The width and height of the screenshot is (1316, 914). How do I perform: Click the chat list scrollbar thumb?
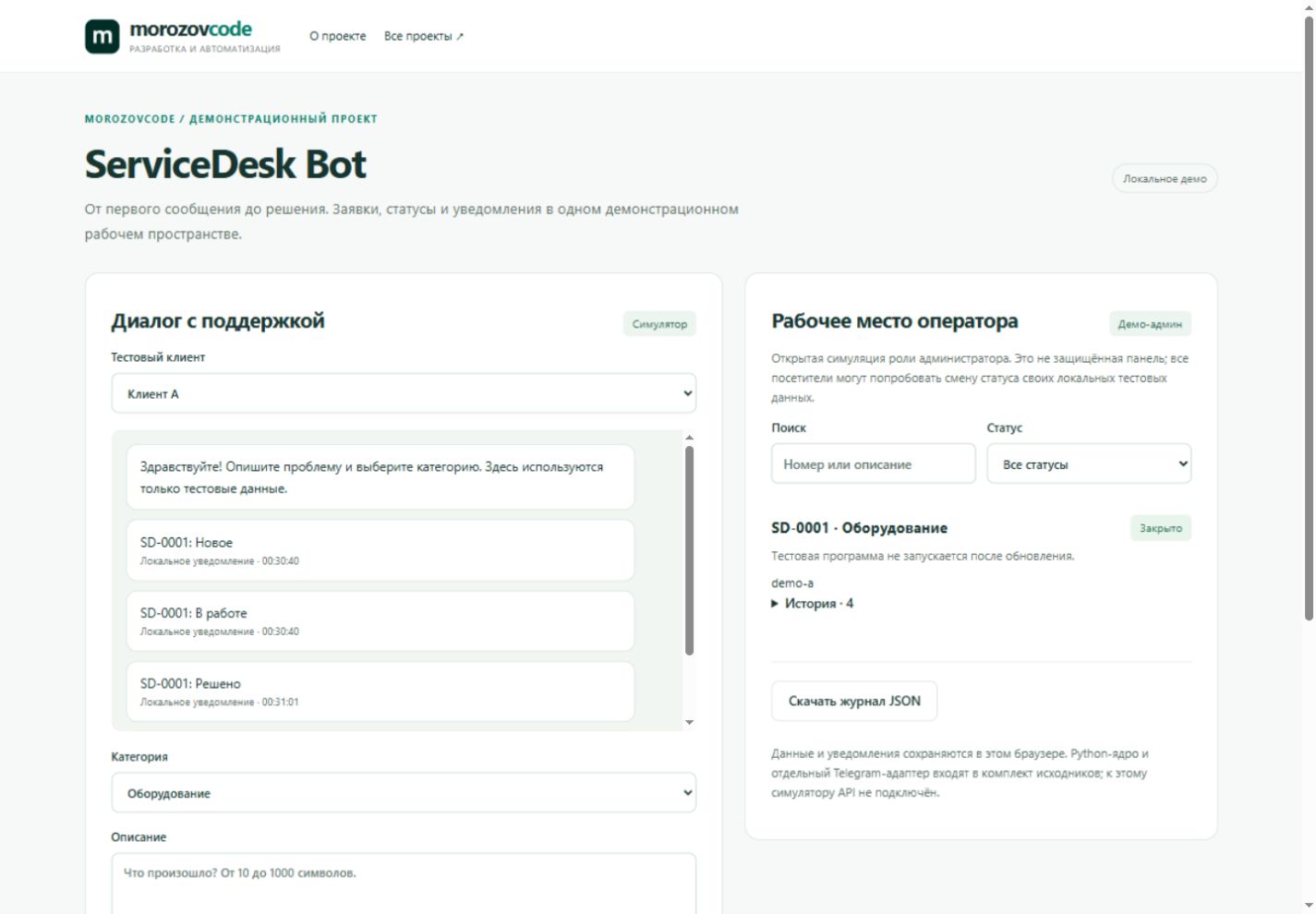coord(689,550)
